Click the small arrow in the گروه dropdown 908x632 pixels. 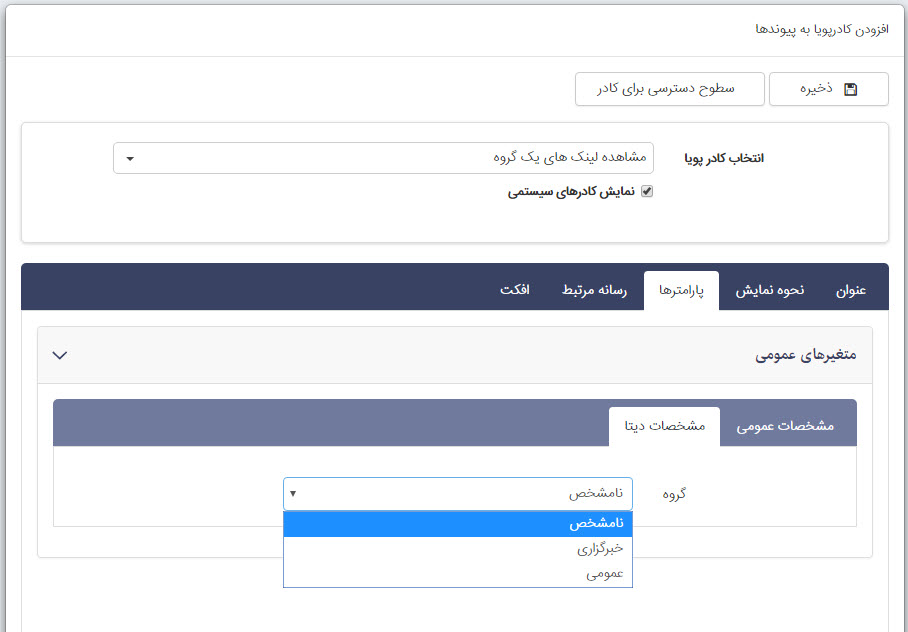(293, 493)
